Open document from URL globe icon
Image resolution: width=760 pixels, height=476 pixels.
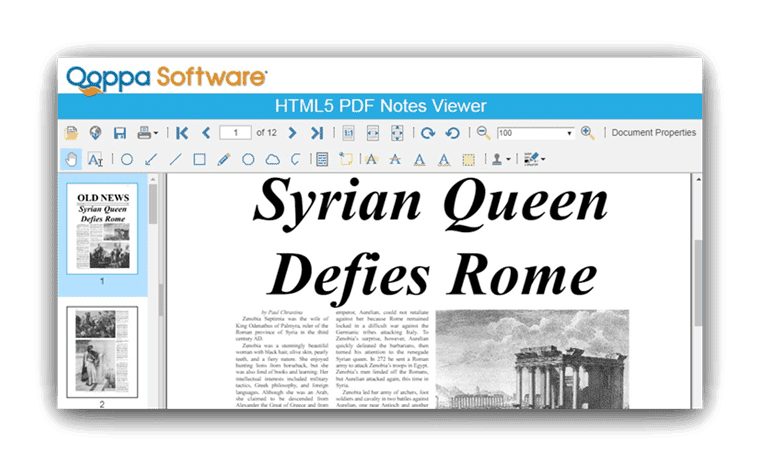coord(95,133)
